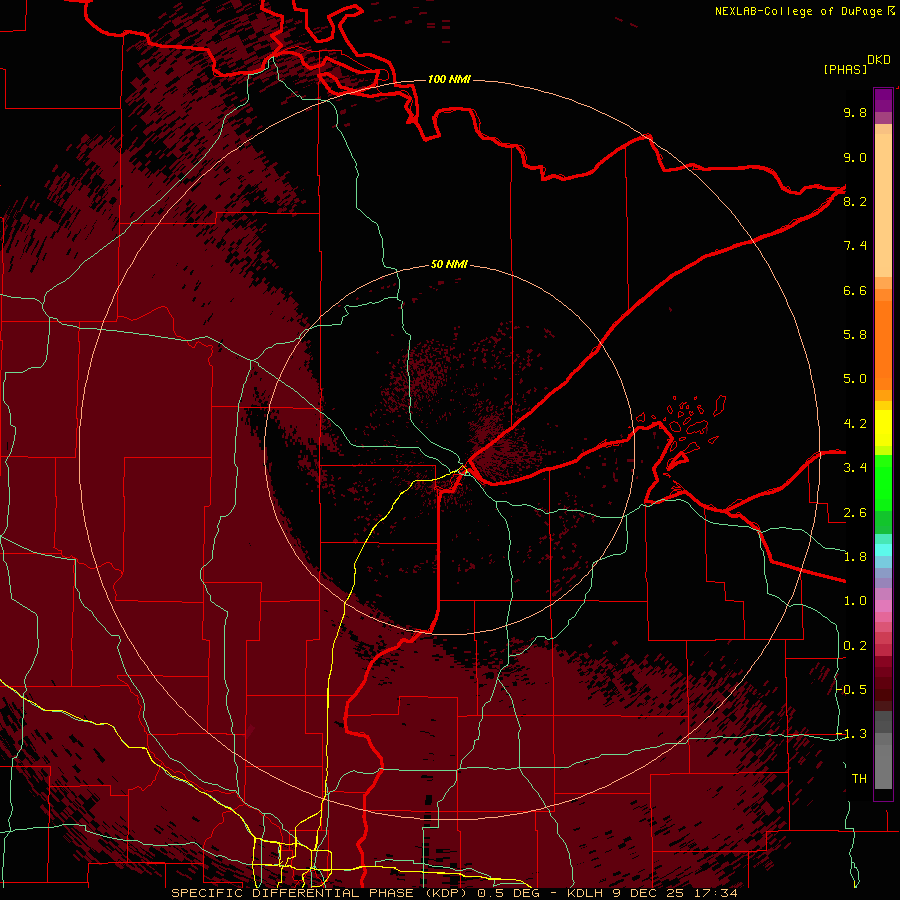Click the bright yellow band of color bar
The width and height of the screenshot is (900, 900).
tap(883, 428)
